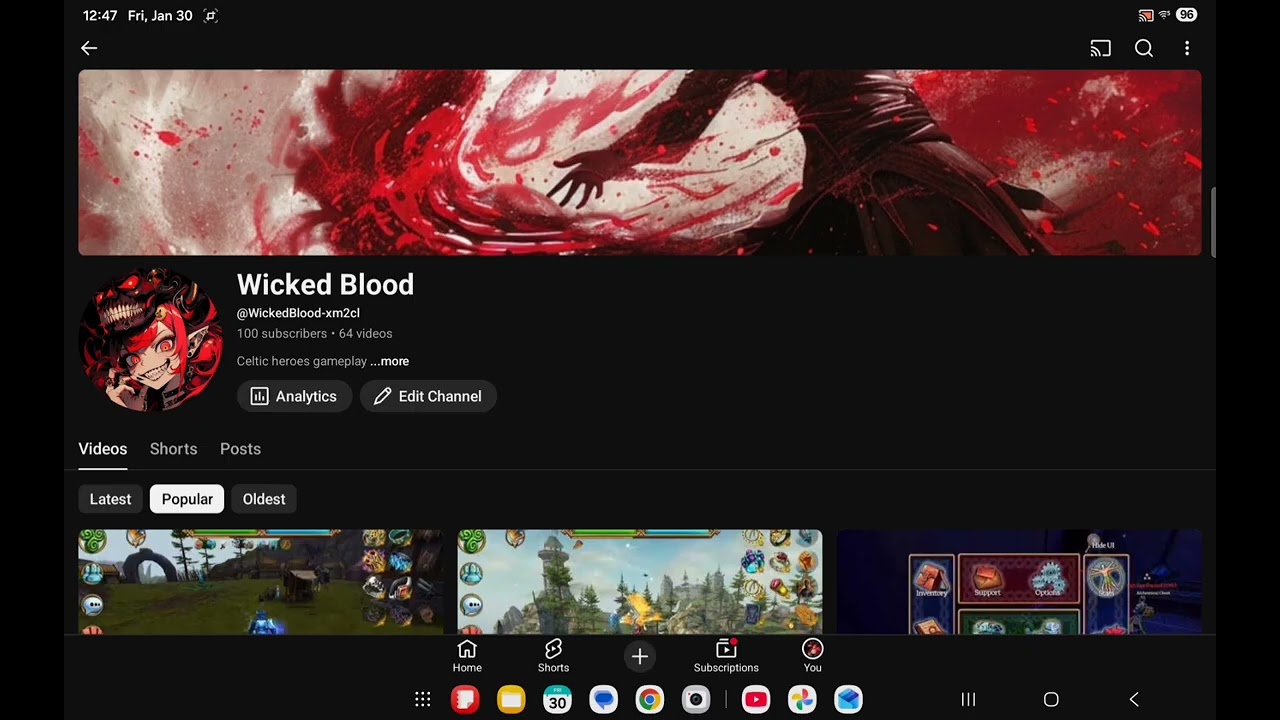The width and height of the screenshot is (1280, 720).
Task: Tap the recent apps navigation button
Action: coord(968,700)
